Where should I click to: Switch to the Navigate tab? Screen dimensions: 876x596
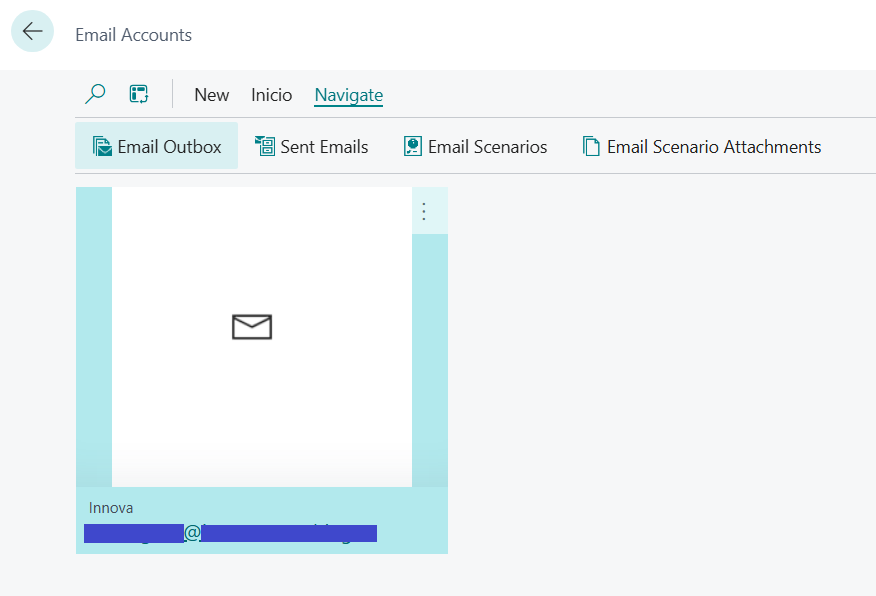pyautogui.click(x=348, y=95)
